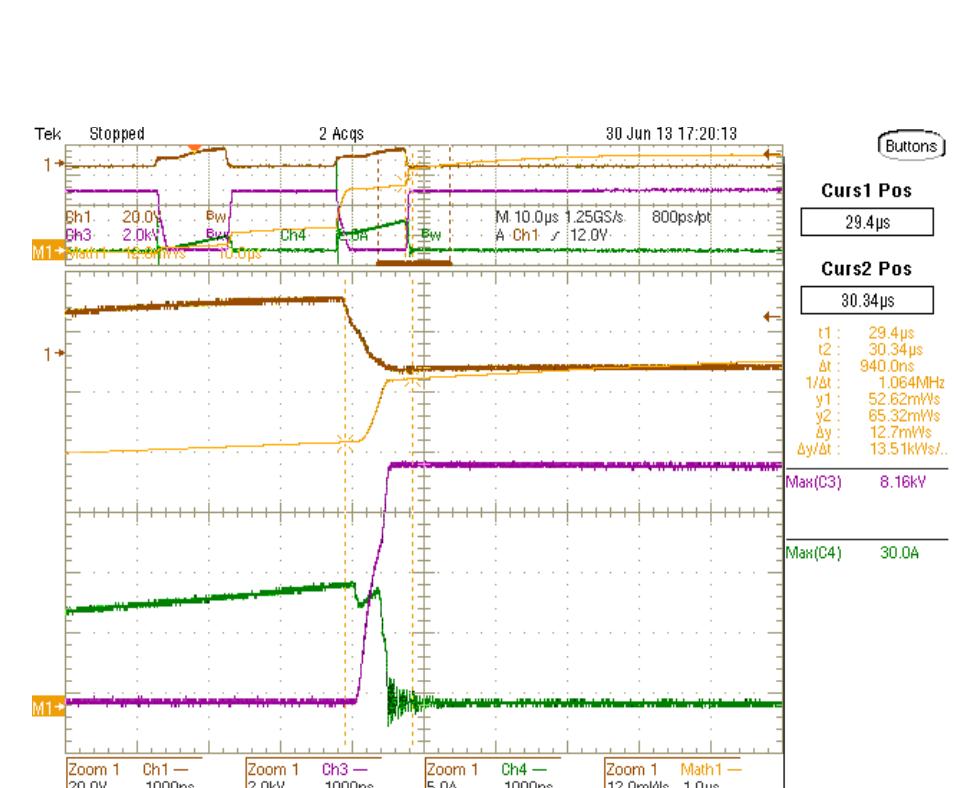The width and height of the screenshot is (960, 788).
Task: Click the Δt 940.0ns cursor readout
Action: [866, 366]
